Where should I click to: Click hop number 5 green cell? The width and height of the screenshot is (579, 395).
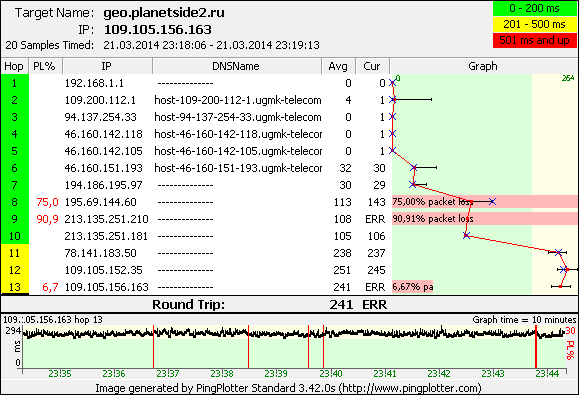(14, 151)
